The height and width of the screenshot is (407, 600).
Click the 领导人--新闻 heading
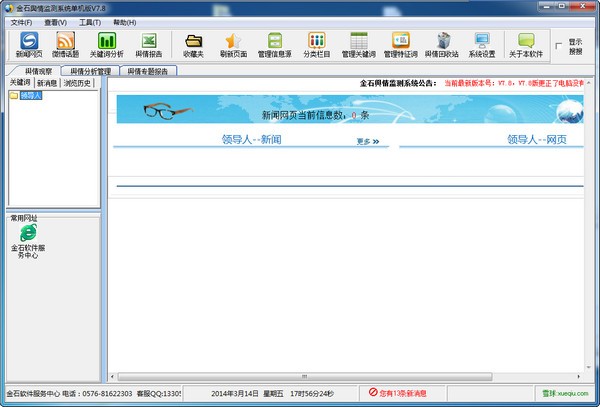[251, 140]
